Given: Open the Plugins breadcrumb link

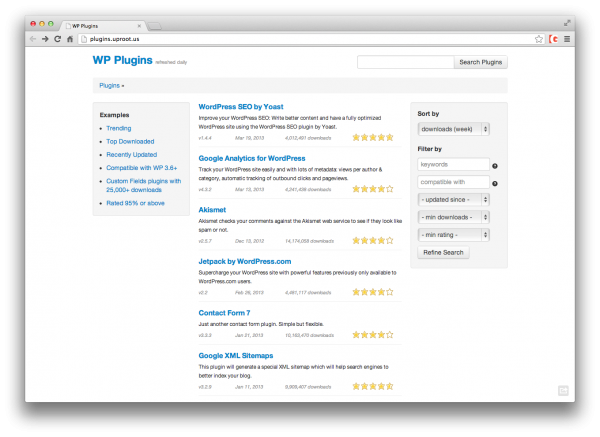Looking at the screenshot, I should (x=109, y=85).
